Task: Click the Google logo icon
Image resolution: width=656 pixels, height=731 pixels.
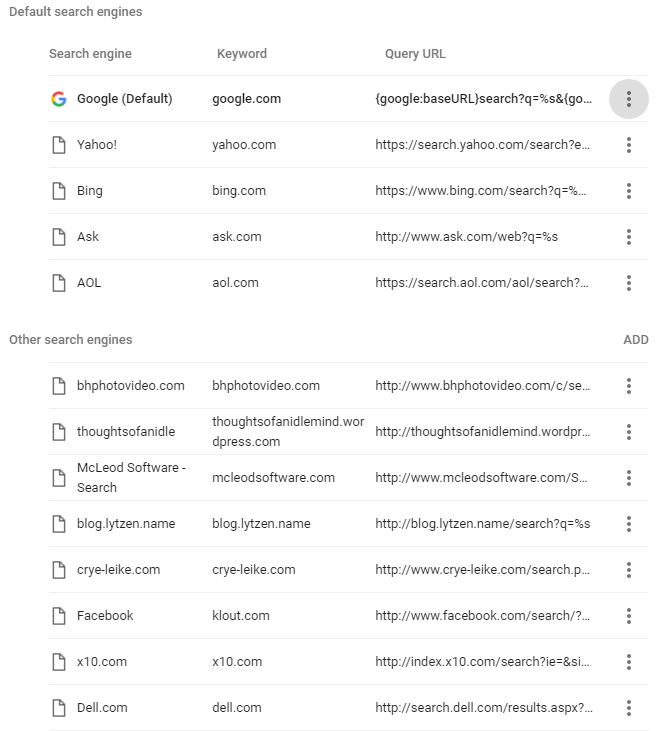Action: [59, 99]
